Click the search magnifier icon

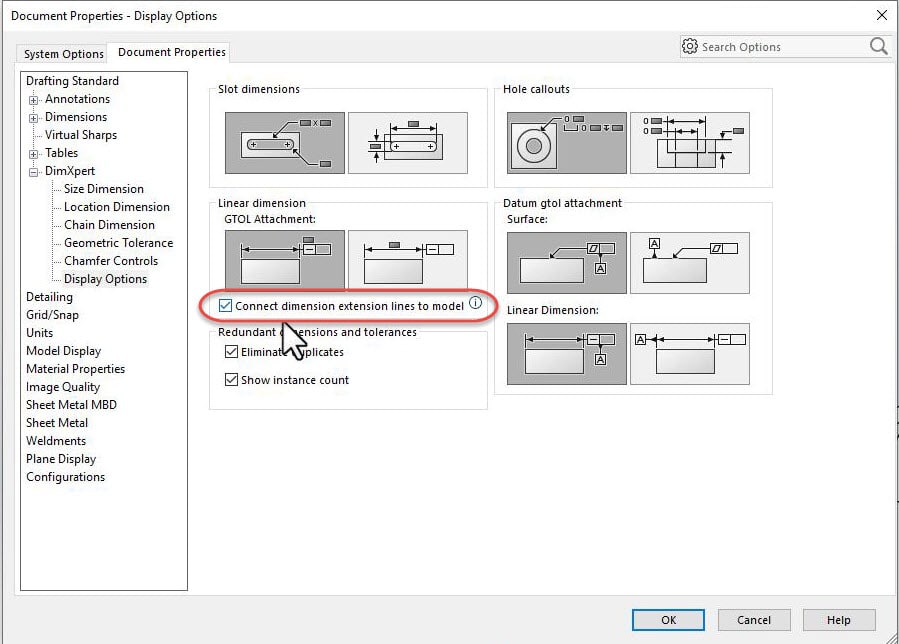(877, 46)
